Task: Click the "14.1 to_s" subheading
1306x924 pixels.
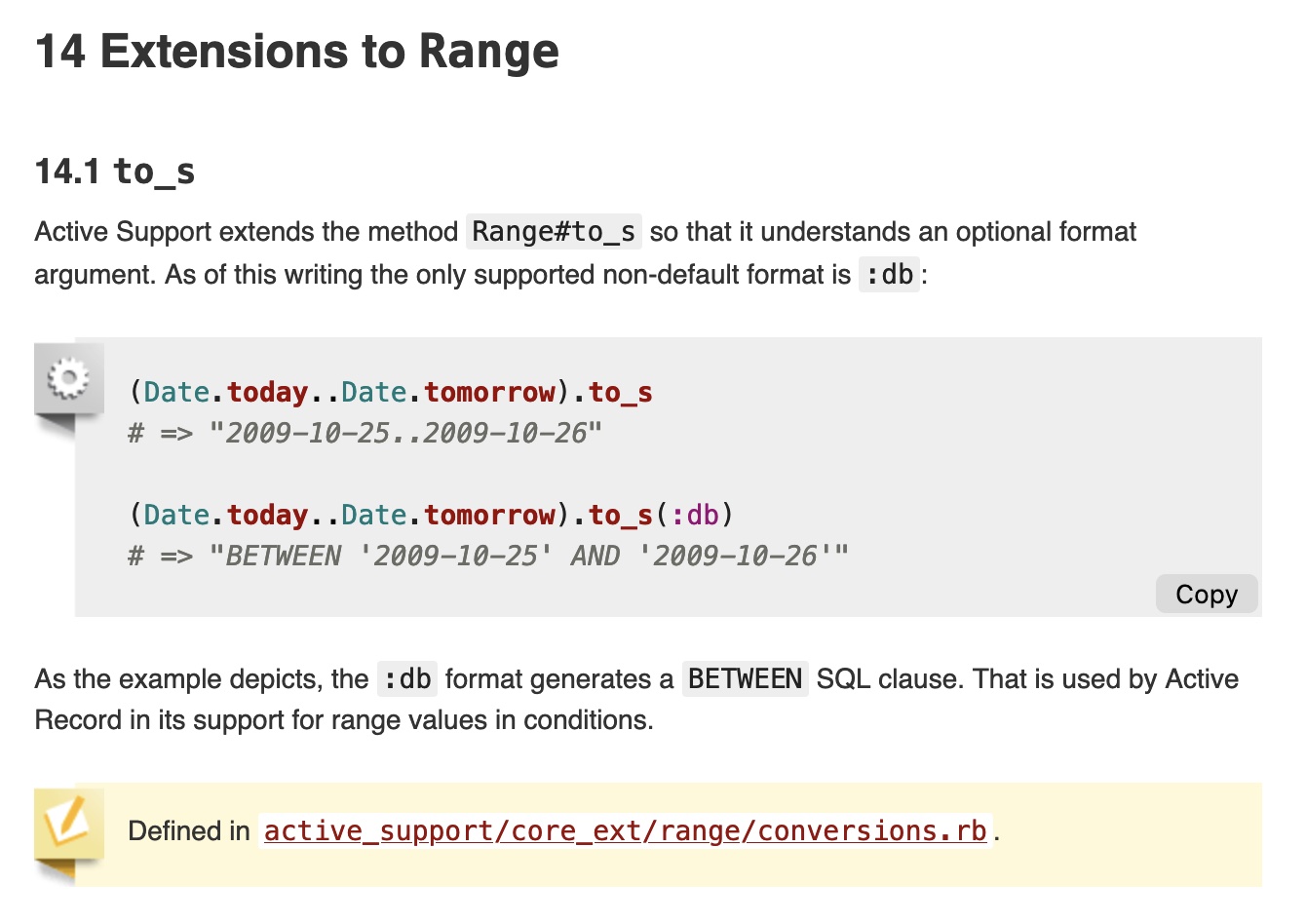Action: coord(115,172)
